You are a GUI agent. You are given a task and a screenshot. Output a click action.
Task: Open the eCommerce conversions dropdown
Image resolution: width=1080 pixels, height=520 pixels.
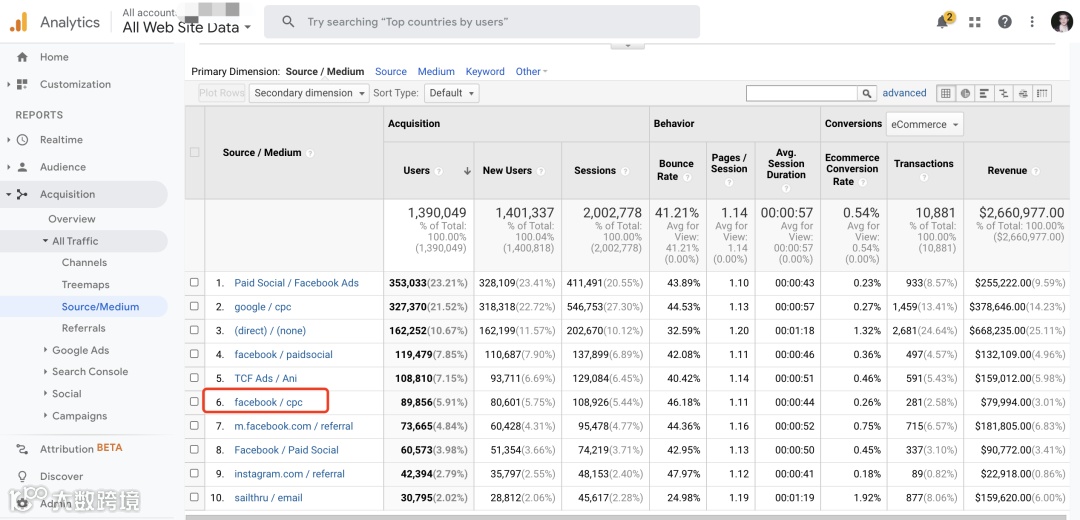tap(924, 125)
